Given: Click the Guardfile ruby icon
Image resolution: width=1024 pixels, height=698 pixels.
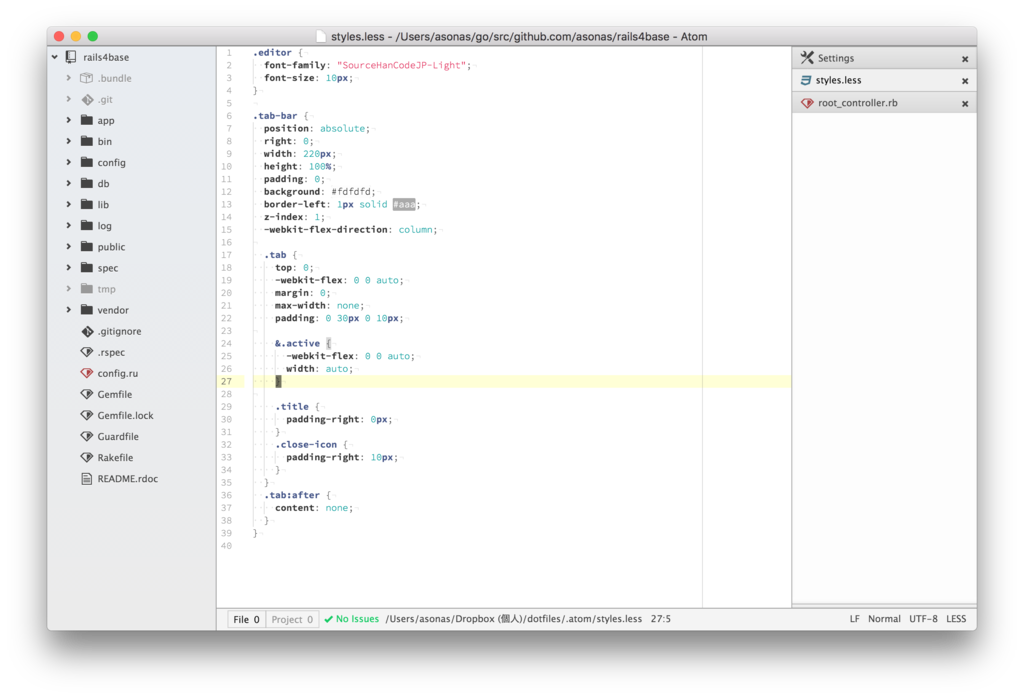Looking at the screenshot, I should 87,436.
